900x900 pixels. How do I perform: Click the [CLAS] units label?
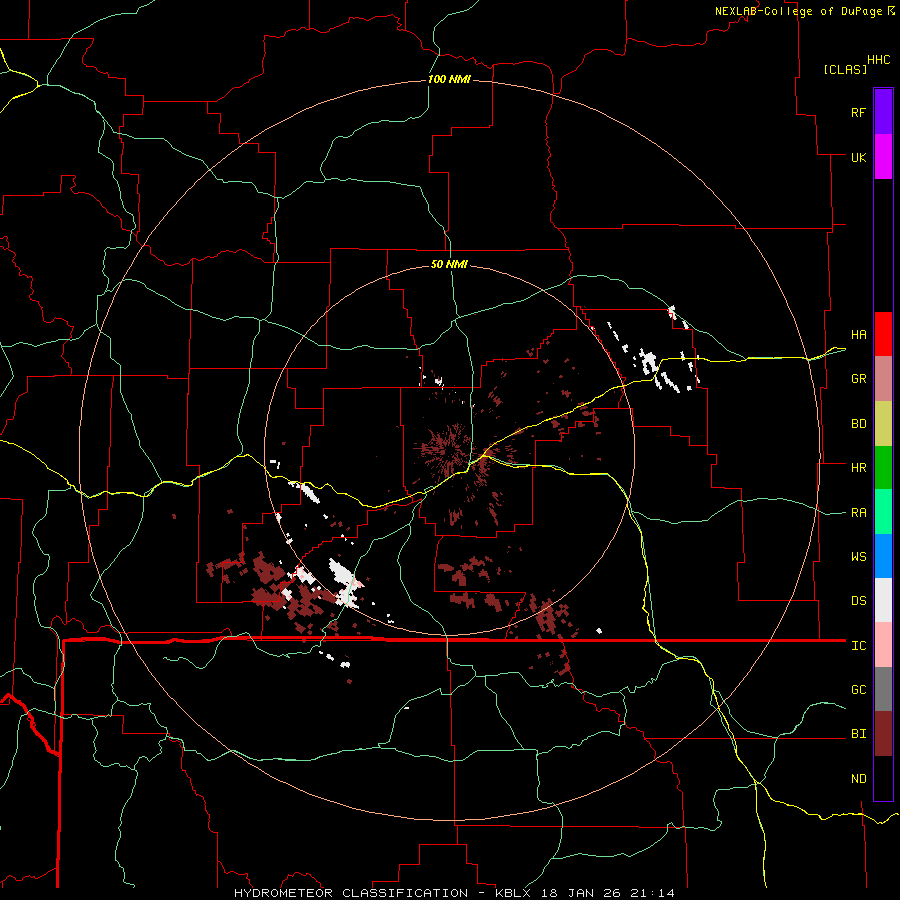pyautogui.click(x=845, y=69)
